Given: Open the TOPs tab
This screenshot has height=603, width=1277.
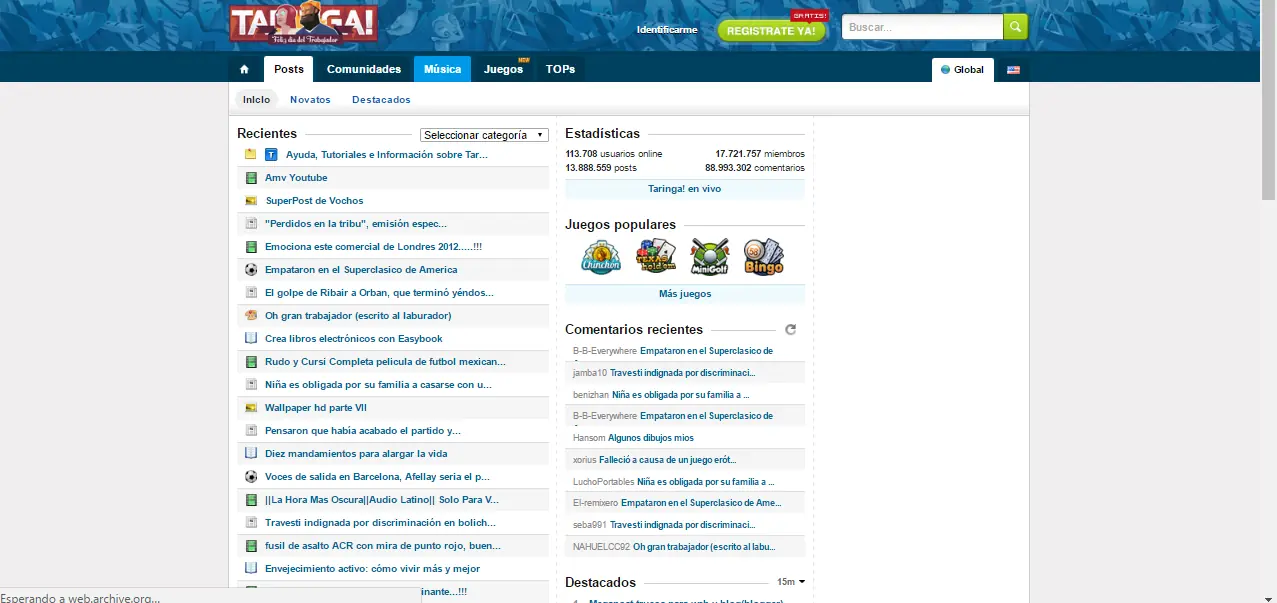Looking at the screenshot, I should [x=560, y=69].
